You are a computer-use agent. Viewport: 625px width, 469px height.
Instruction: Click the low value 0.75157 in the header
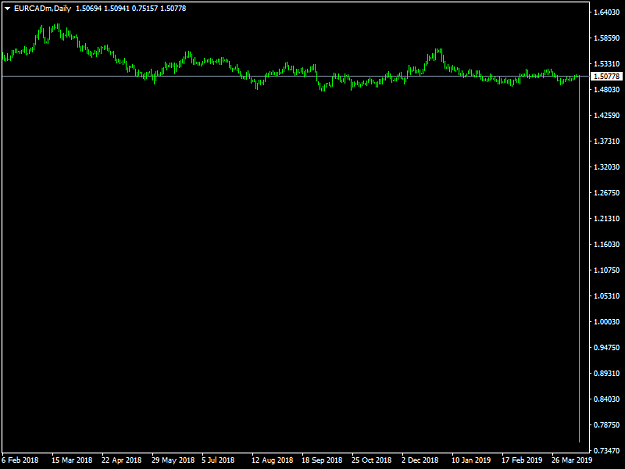pyautogui.click(x=145, y=8)
